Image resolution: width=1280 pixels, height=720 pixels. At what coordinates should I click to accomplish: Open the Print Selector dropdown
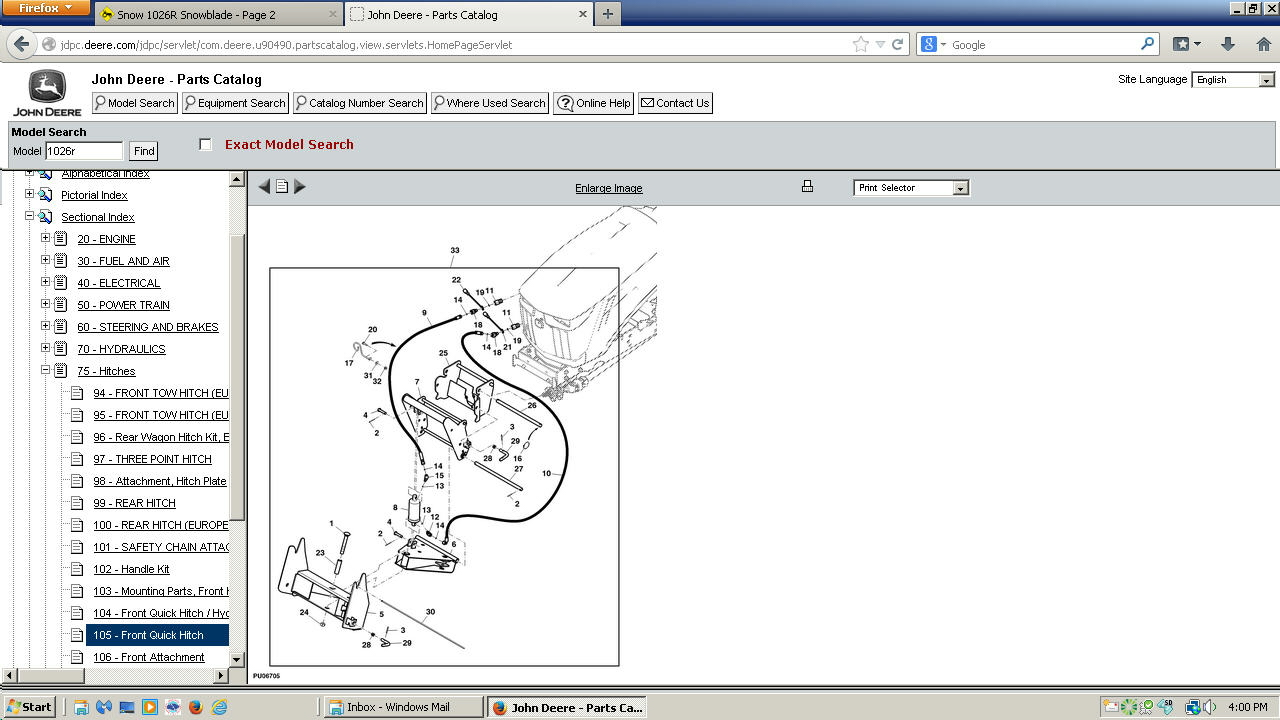point(911,187)
